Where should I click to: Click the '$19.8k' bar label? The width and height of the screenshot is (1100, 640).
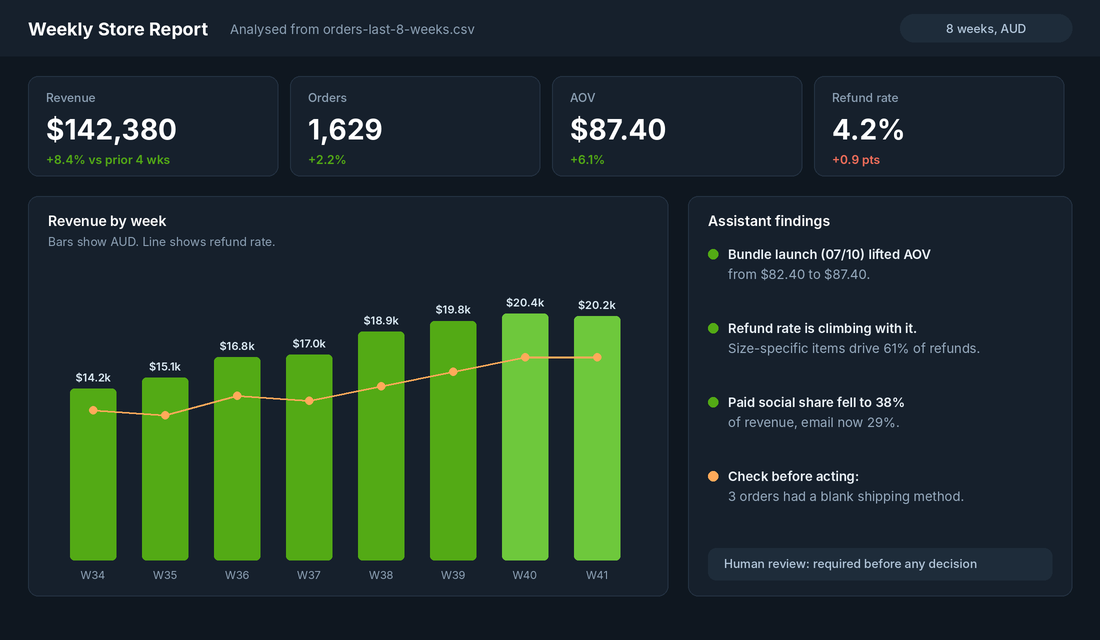click(453, 309)
